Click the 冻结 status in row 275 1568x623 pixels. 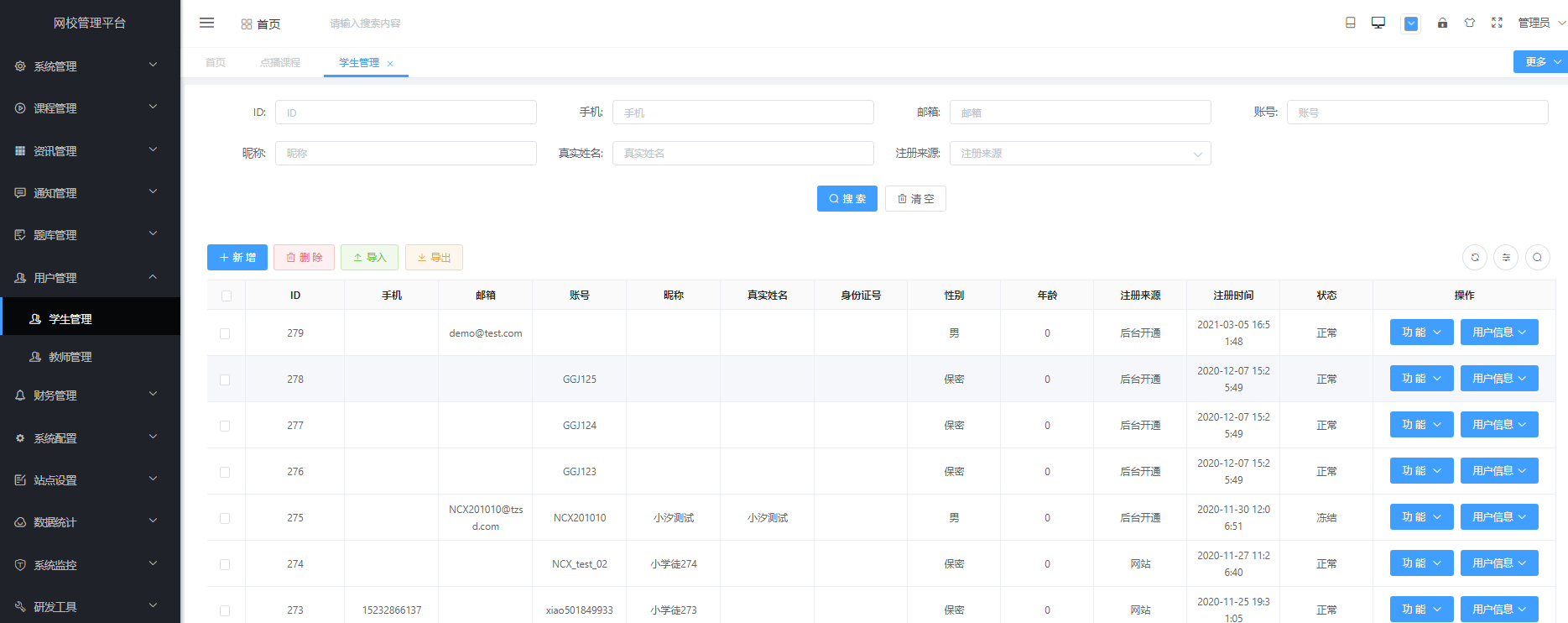(x=1326, y=518)
